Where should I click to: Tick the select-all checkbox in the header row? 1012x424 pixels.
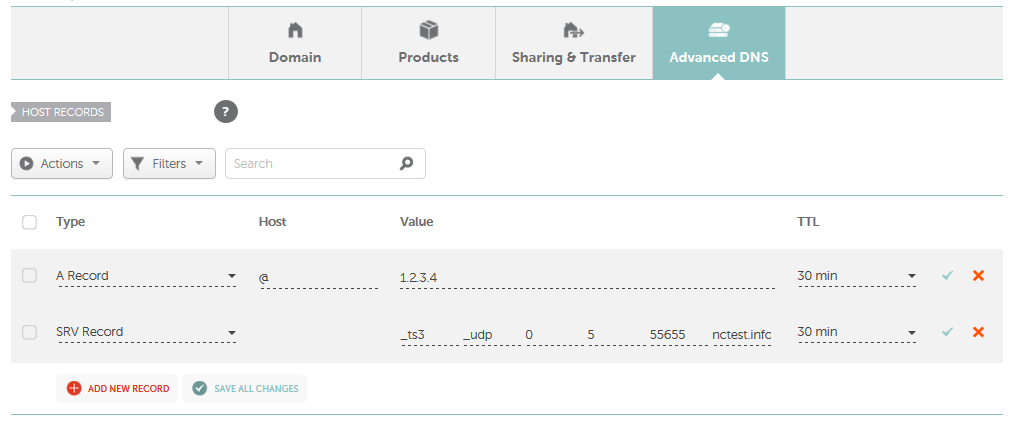30,222
